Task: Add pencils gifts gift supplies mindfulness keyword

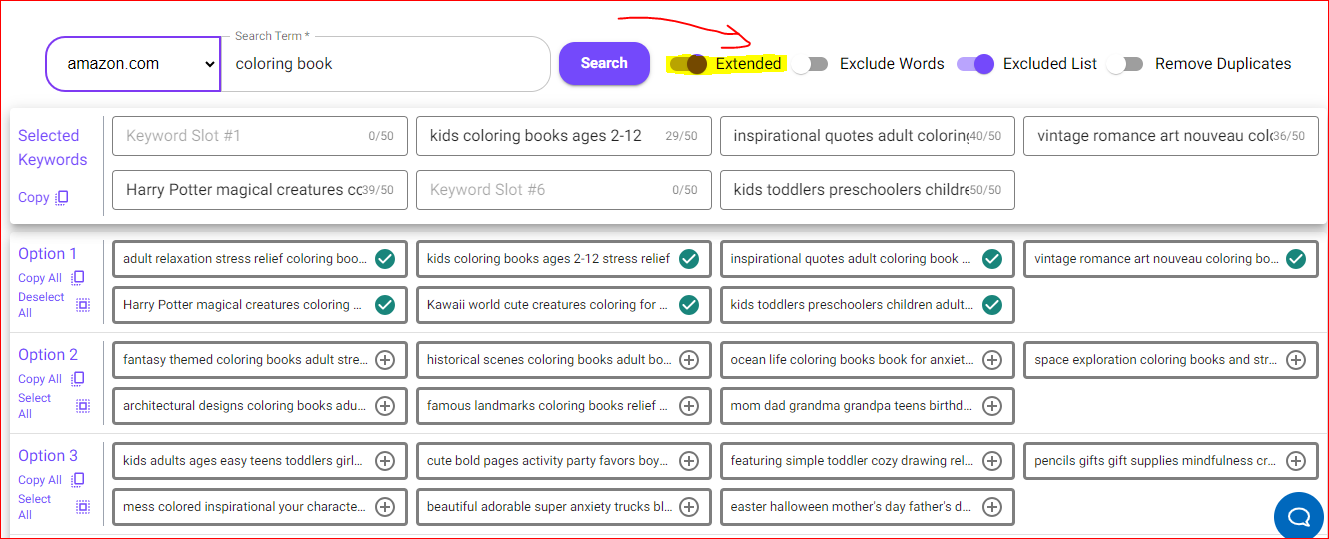Action: (x=1296, y=461)
